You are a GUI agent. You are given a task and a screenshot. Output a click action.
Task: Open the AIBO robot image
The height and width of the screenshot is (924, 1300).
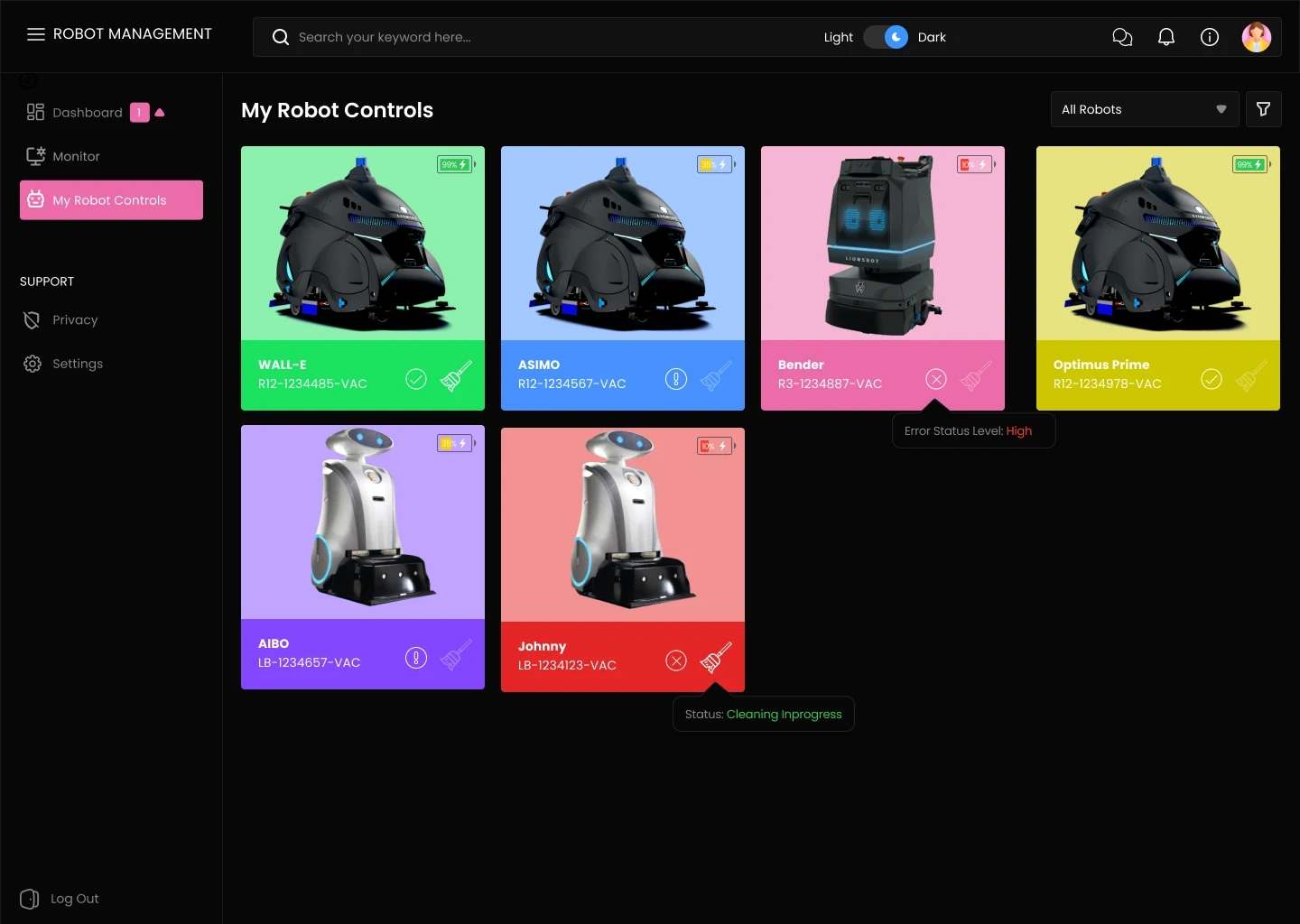[x=363, y=522]
